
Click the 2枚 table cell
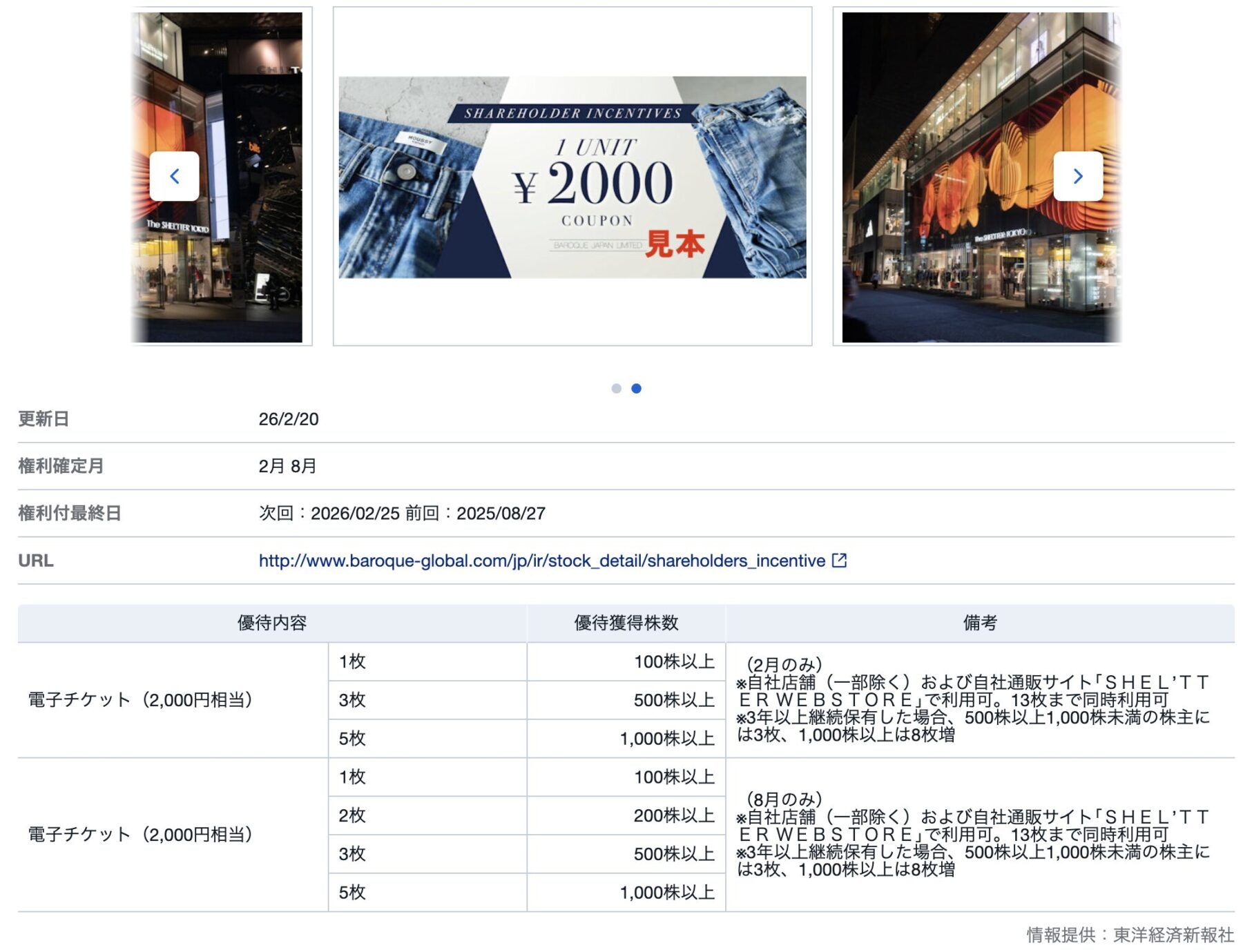click(352, 815)
